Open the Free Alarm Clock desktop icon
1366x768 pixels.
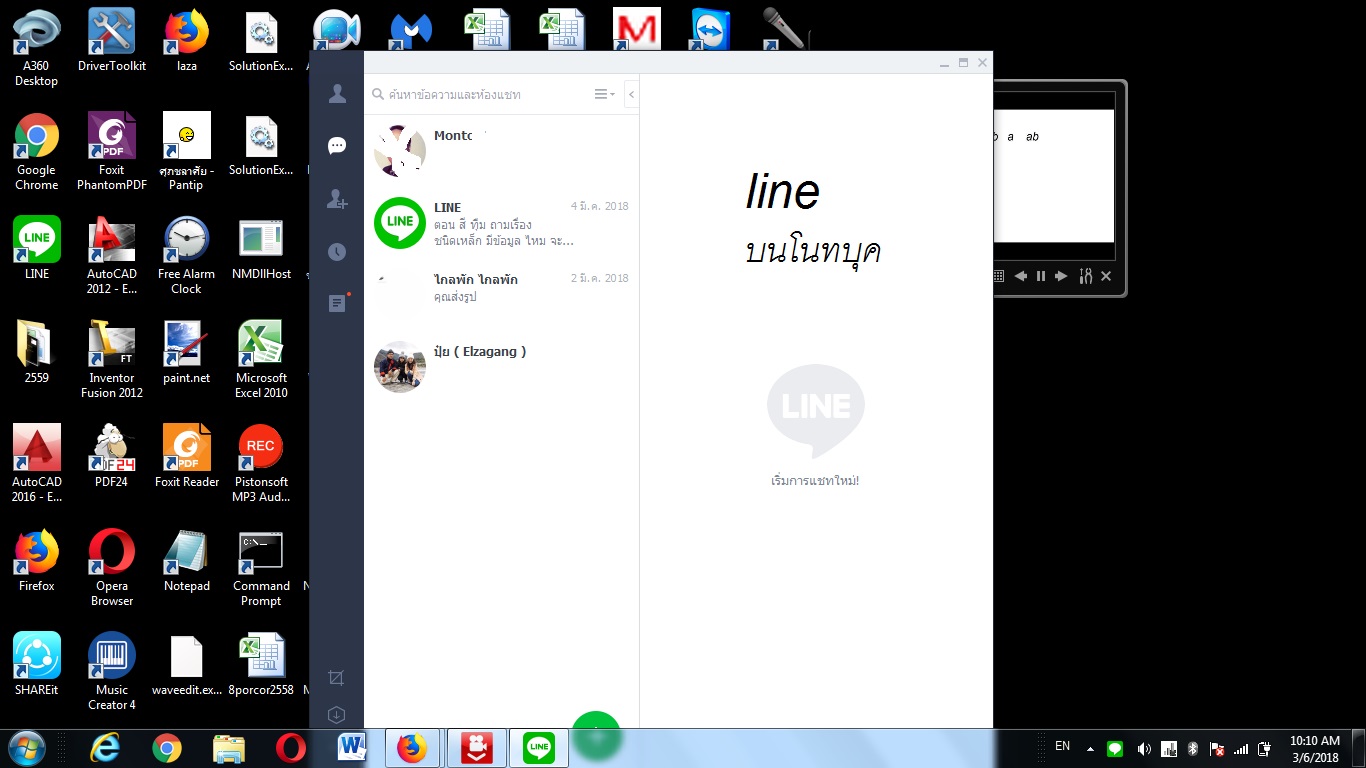click(187, 256)
